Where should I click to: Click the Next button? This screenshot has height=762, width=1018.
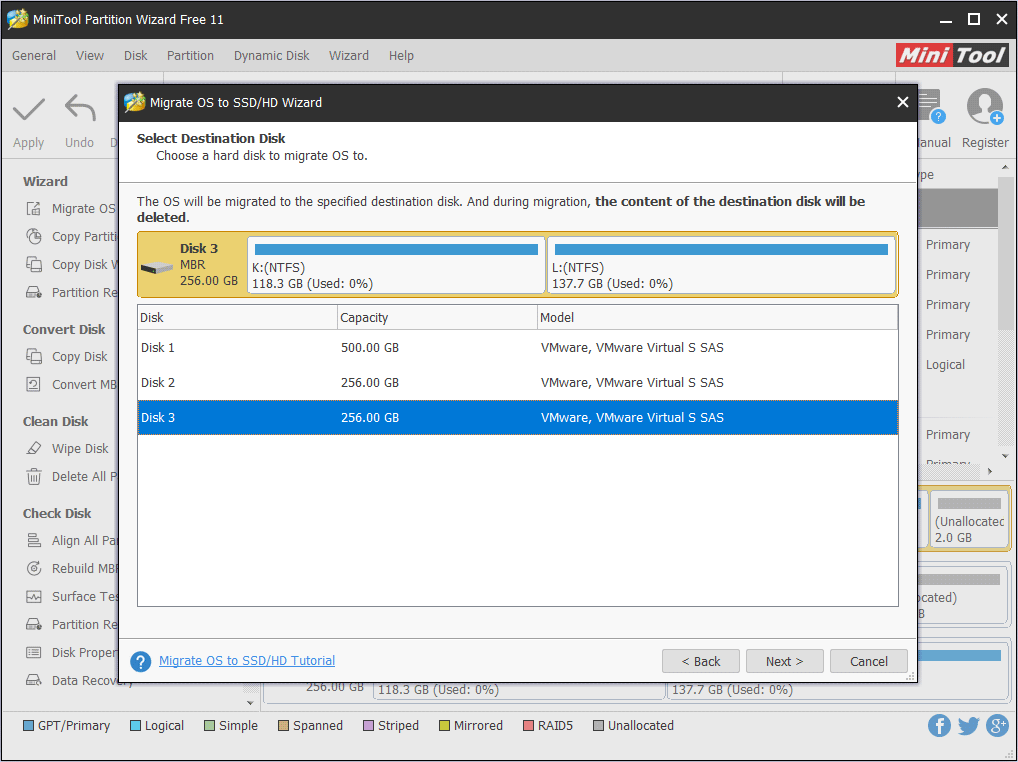click(x=784, y=661)
